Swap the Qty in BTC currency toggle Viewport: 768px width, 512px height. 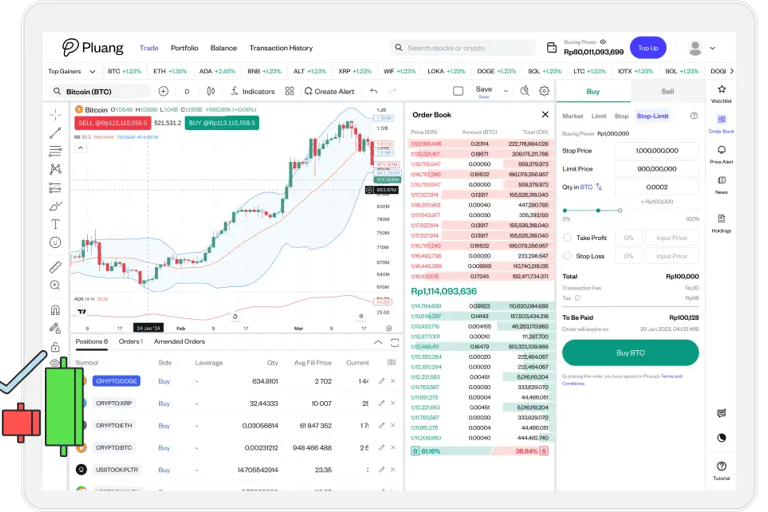point(599,187)
